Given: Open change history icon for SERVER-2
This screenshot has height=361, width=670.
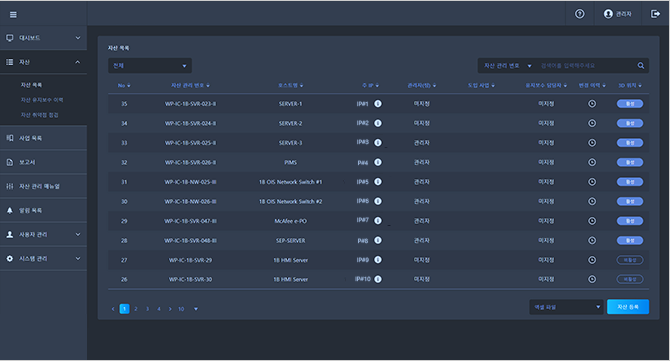Looking at the screenshot, I should [592, 123].
